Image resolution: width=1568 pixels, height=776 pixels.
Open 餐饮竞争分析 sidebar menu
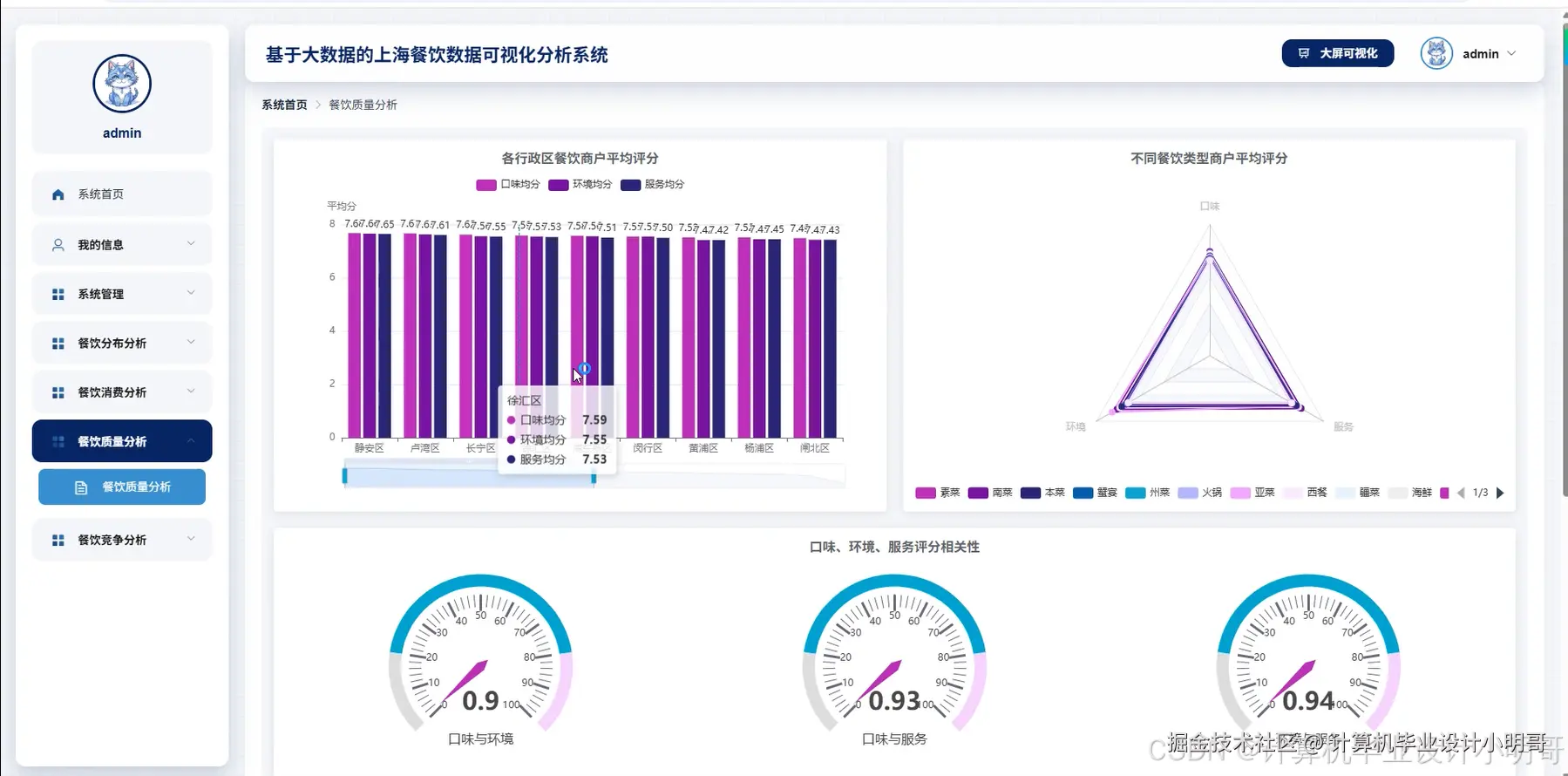(x=122, y=540)
